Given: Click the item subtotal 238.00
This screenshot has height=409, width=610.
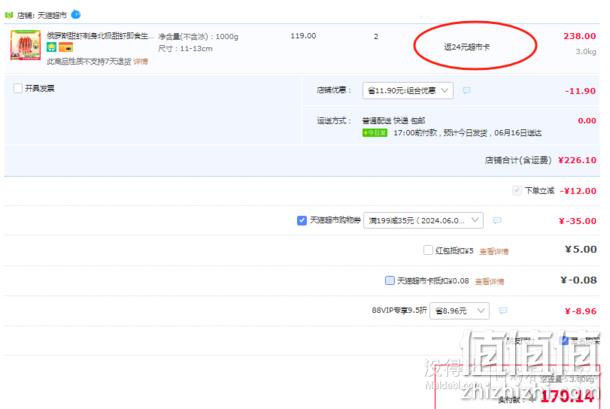Looking at the screenshot, I should tap(579, 36).
